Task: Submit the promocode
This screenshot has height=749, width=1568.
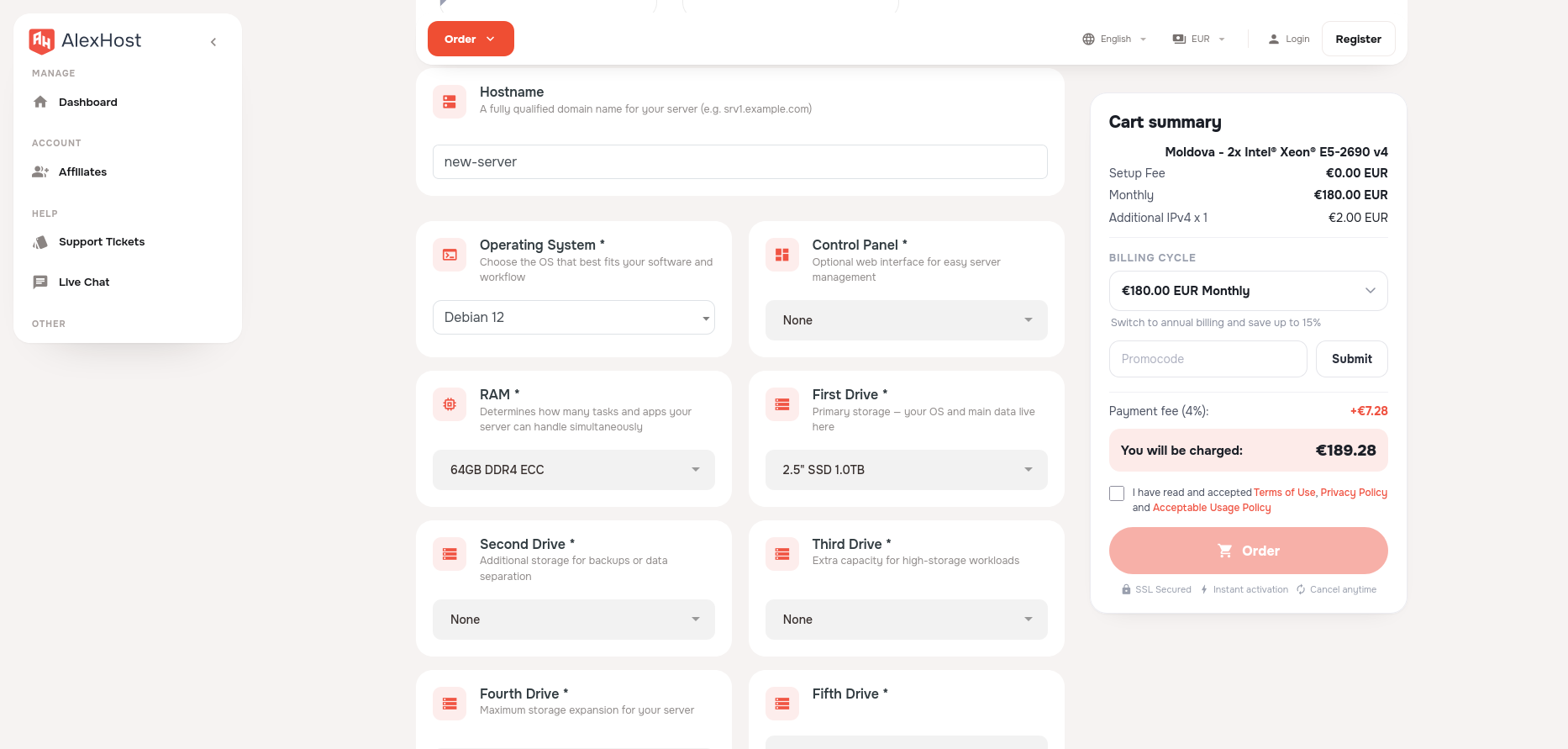Action: [1351, 359]
